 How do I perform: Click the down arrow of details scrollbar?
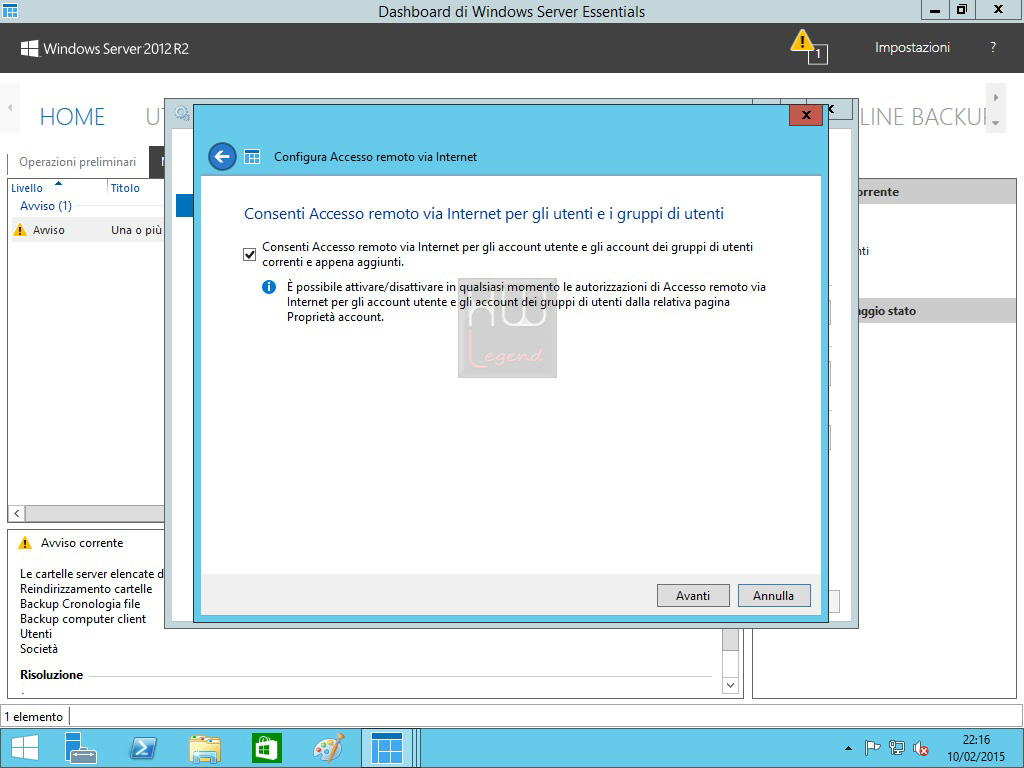[x=730, y=686]
